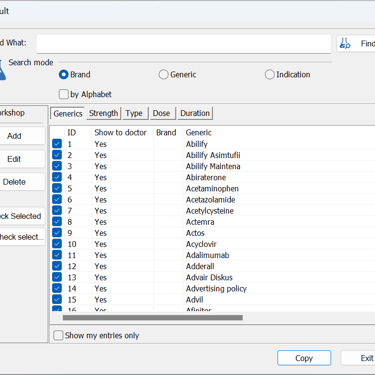Click the Find button
This screenshot has height=375, width=375.
pos(356,44)
